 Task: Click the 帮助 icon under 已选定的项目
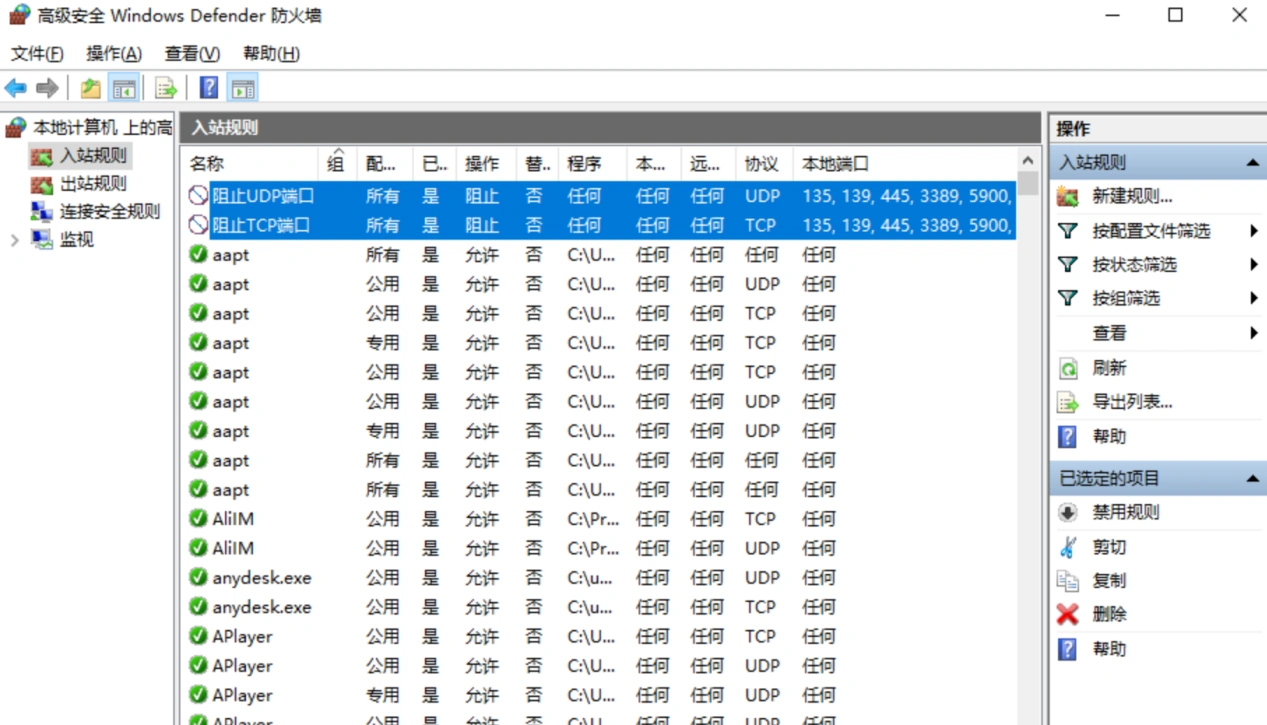1068,649
